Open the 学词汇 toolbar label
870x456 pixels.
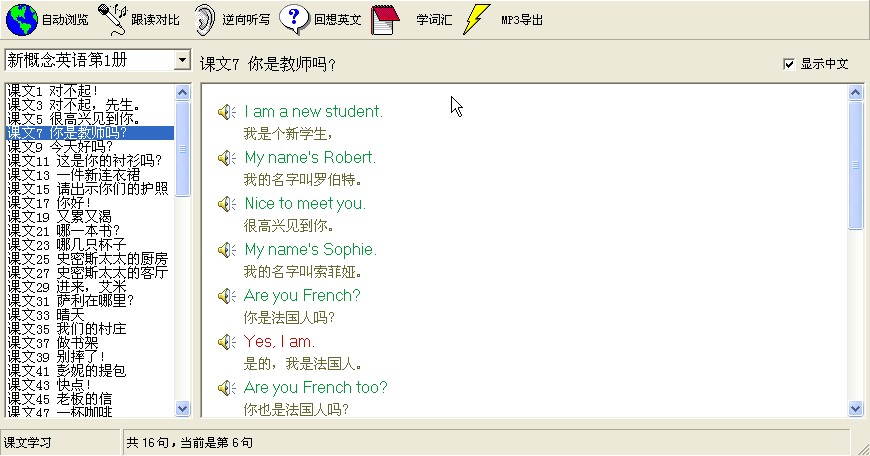tap(434, 20)
